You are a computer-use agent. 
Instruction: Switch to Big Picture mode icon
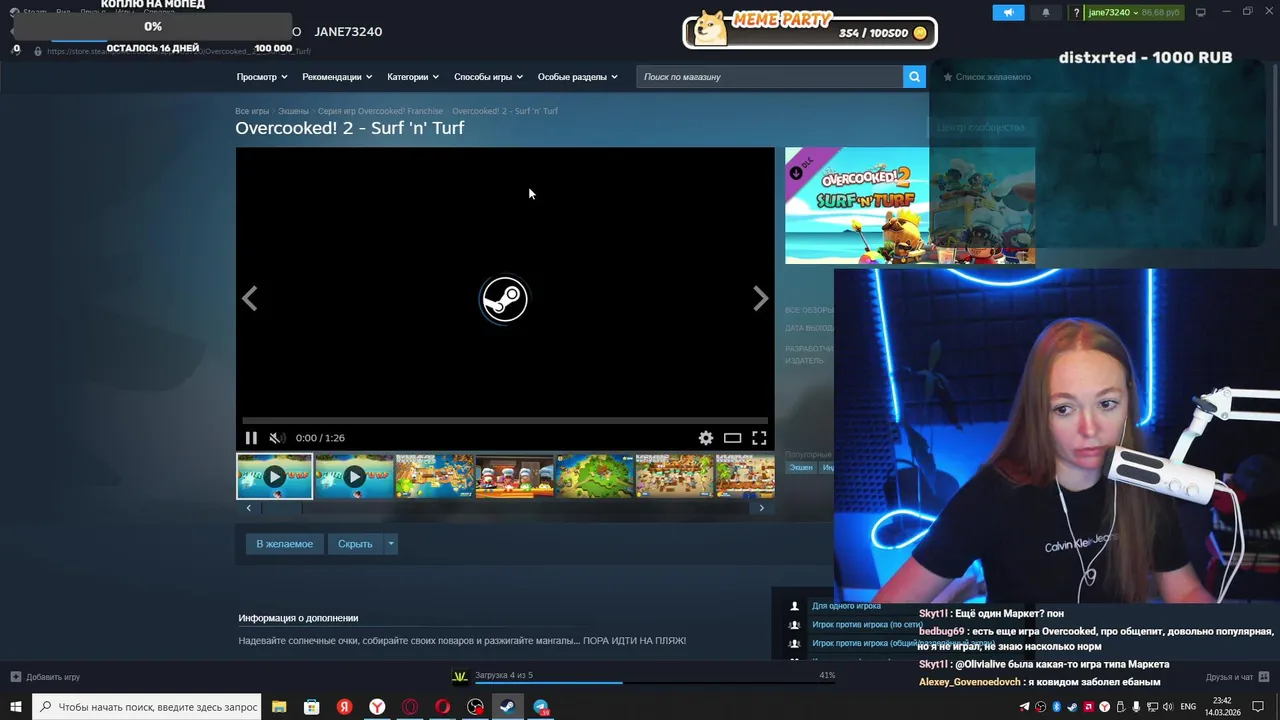[1201, 12]
